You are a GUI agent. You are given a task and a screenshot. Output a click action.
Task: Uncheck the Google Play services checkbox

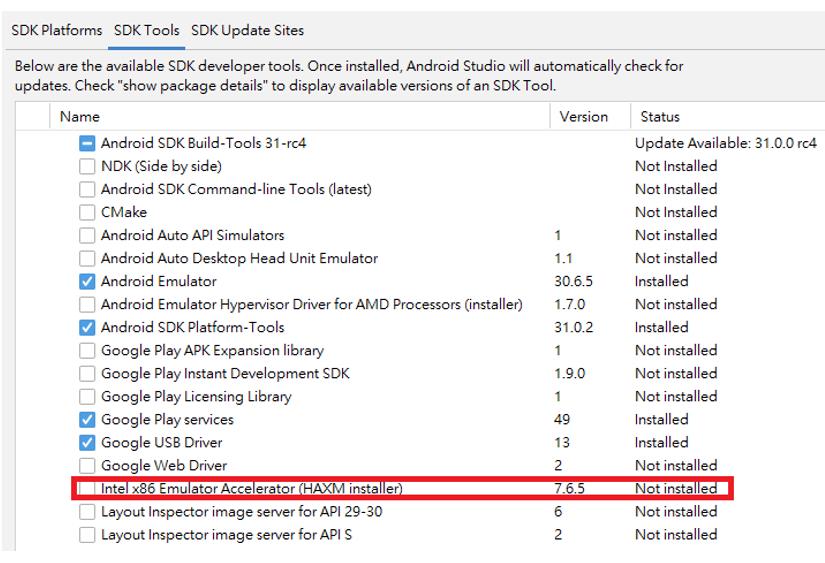point(88,420)
